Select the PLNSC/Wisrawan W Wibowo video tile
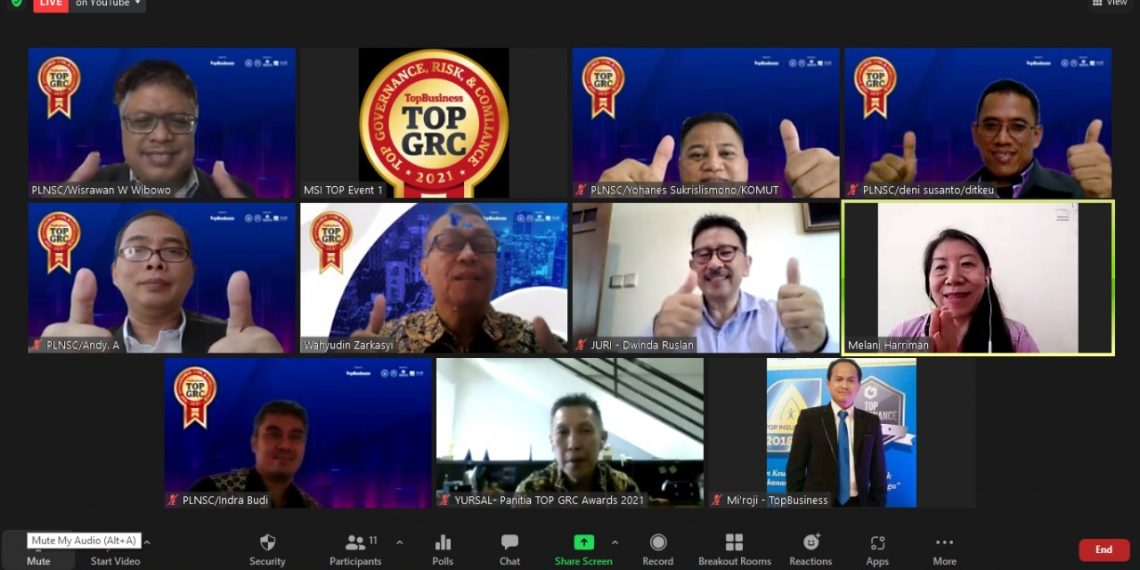Image resolution: width=1140 pixels, height=570 pixels. pos(162,123)
